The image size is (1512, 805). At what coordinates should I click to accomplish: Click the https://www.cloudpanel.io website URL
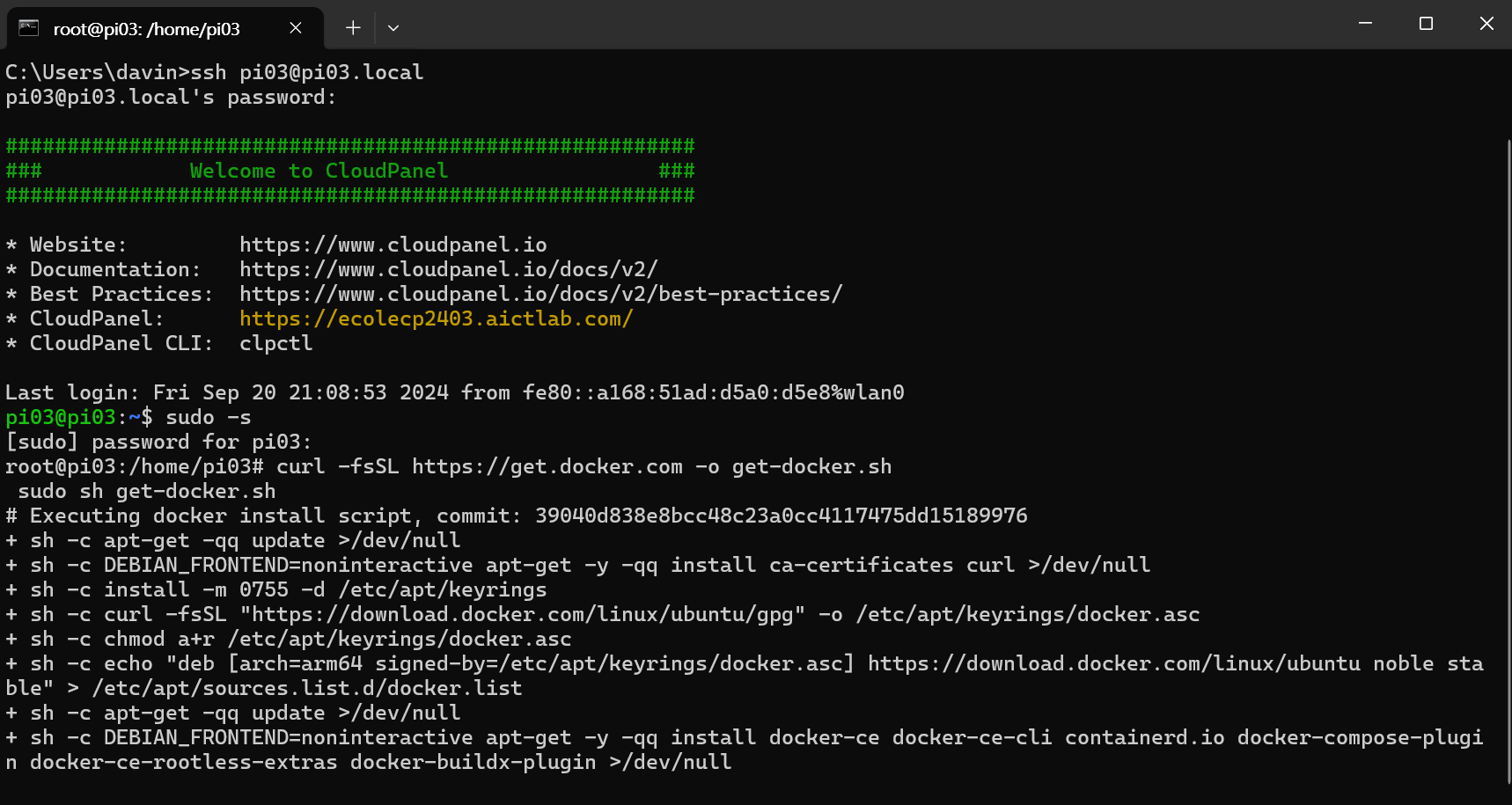pyautogui.click(x=393, y=245)
